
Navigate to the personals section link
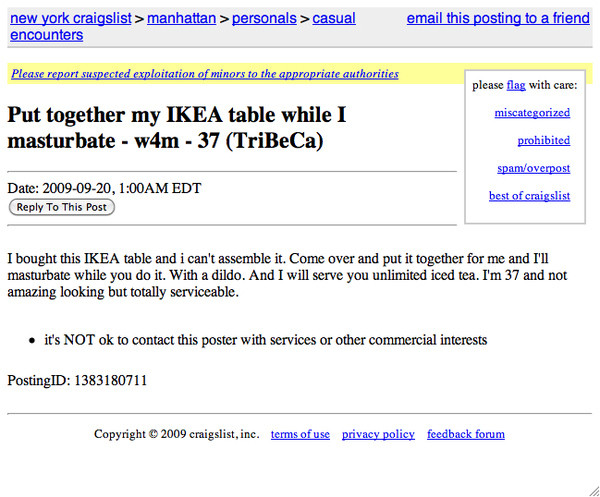[266, 18]
